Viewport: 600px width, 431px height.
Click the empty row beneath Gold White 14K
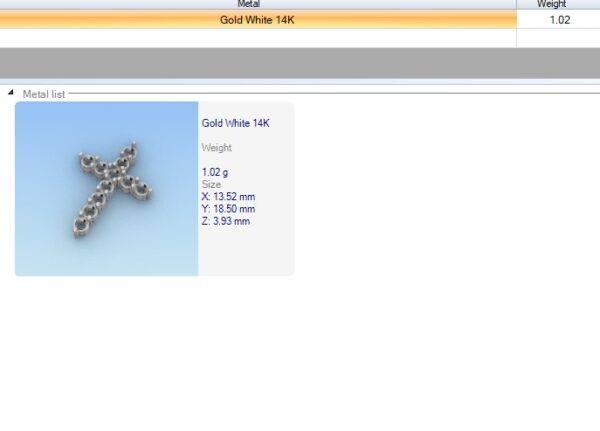257,38
